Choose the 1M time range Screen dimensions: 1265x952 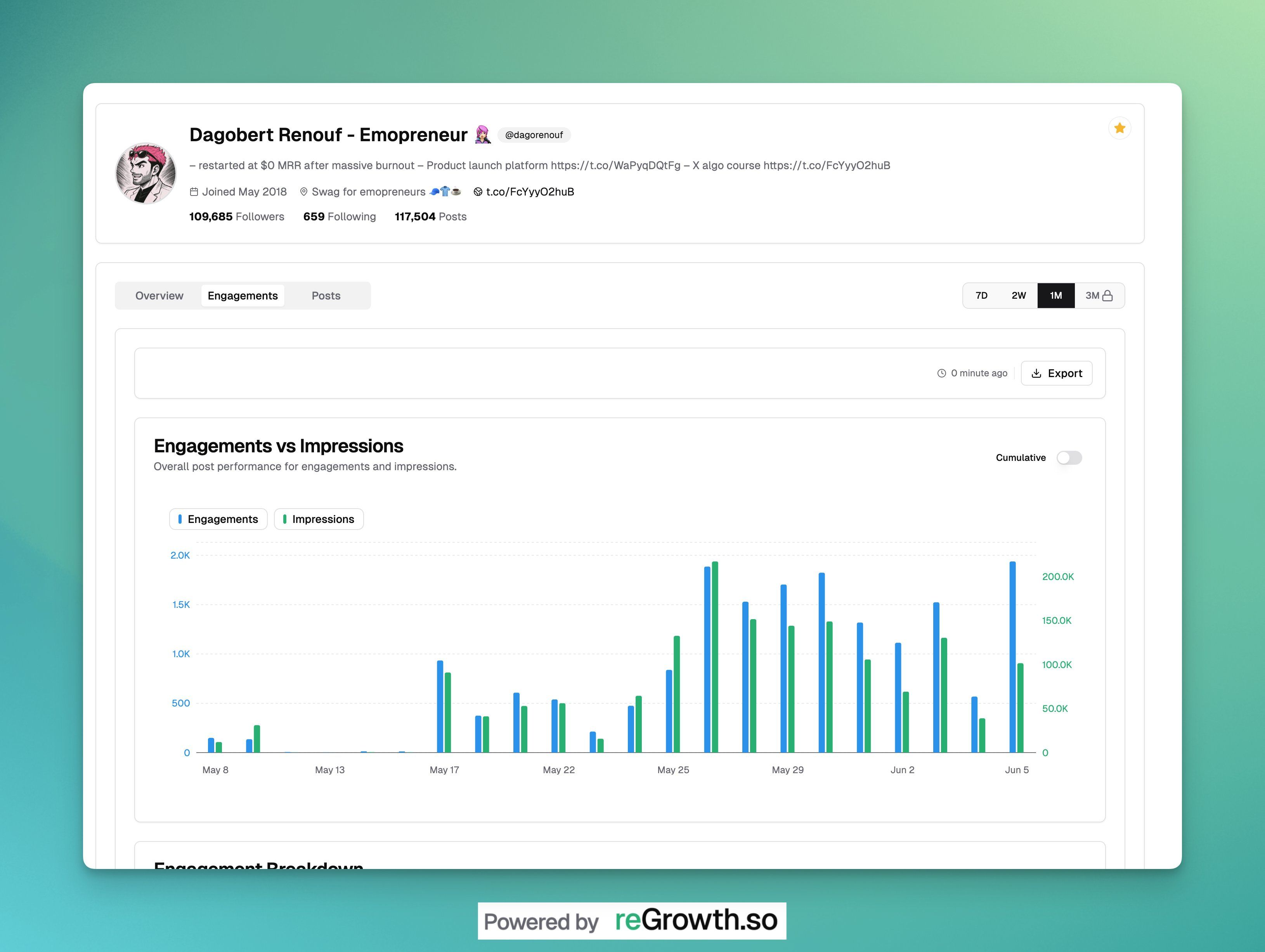1056,296
